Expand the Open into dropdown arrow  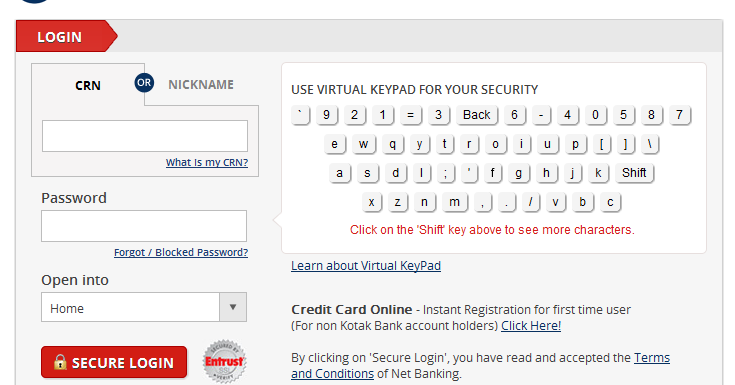pyautogui.click(x=233, y=307)
